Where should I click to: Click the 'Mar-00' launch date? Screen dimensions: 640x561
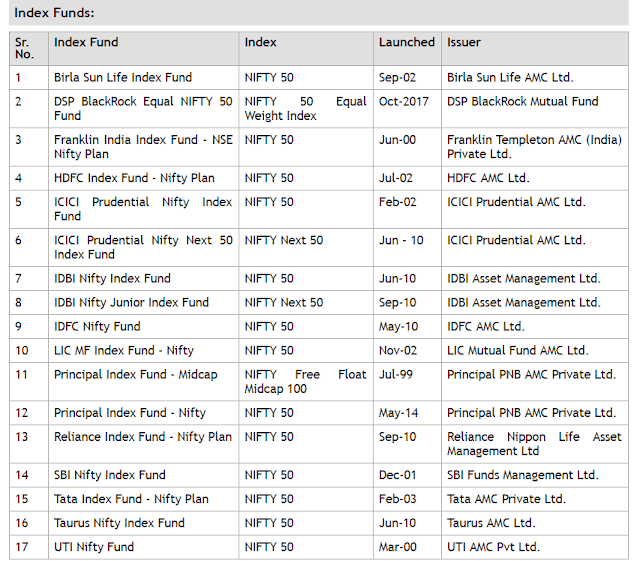point(398,547)
